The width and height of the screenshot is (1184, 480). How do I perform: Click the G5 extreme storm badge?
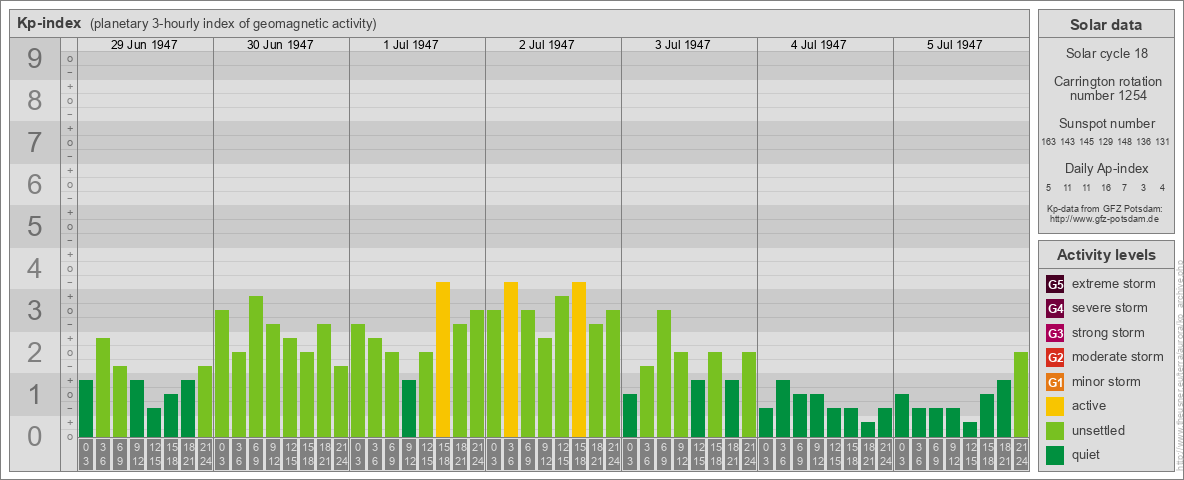click(x=1055, y=285)
